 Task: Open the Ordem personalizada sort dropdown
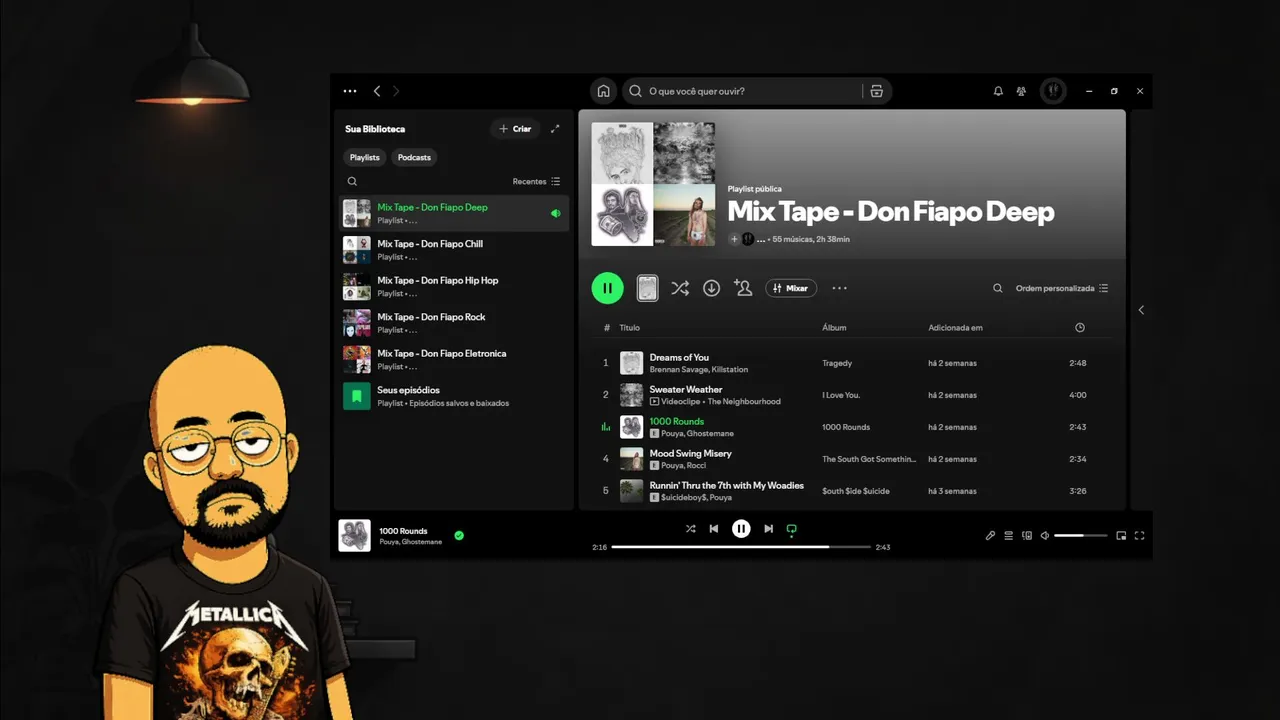1062,288
